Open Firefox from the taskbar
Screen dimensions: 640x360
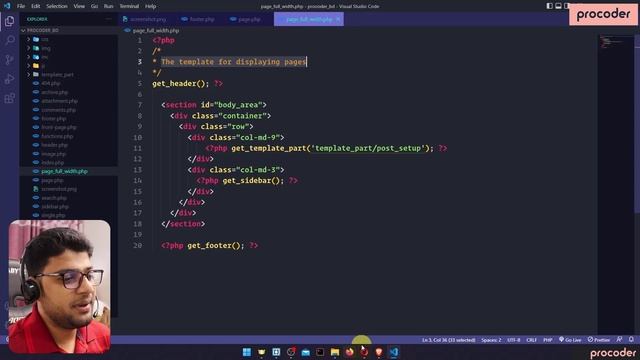coord(349,352)
